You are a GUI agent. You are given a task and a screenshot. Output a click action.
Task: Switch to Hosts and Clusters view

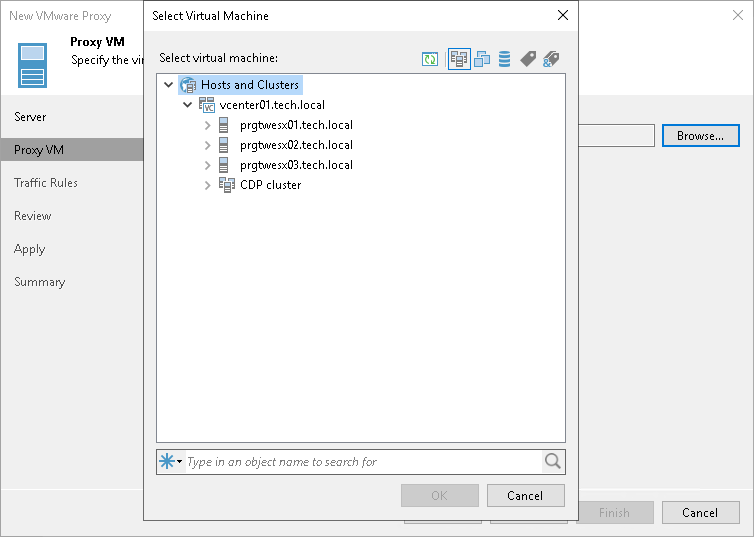pos(459,59)
